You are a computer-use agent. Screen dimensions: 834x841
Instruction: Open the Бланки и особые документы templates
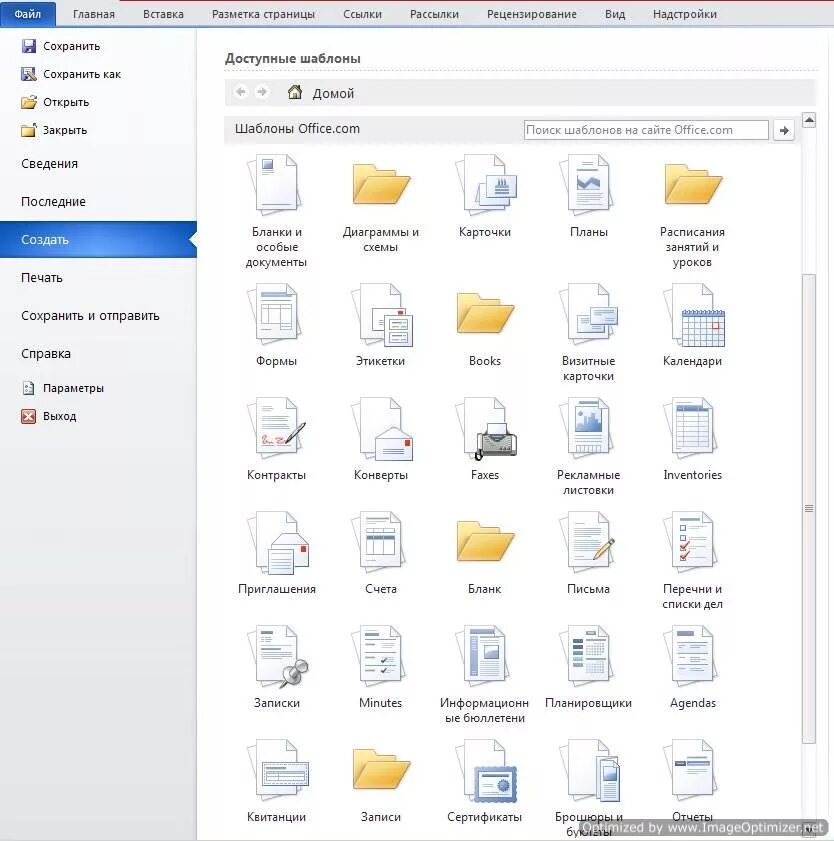pyautogui.click(x=276, y=210)
